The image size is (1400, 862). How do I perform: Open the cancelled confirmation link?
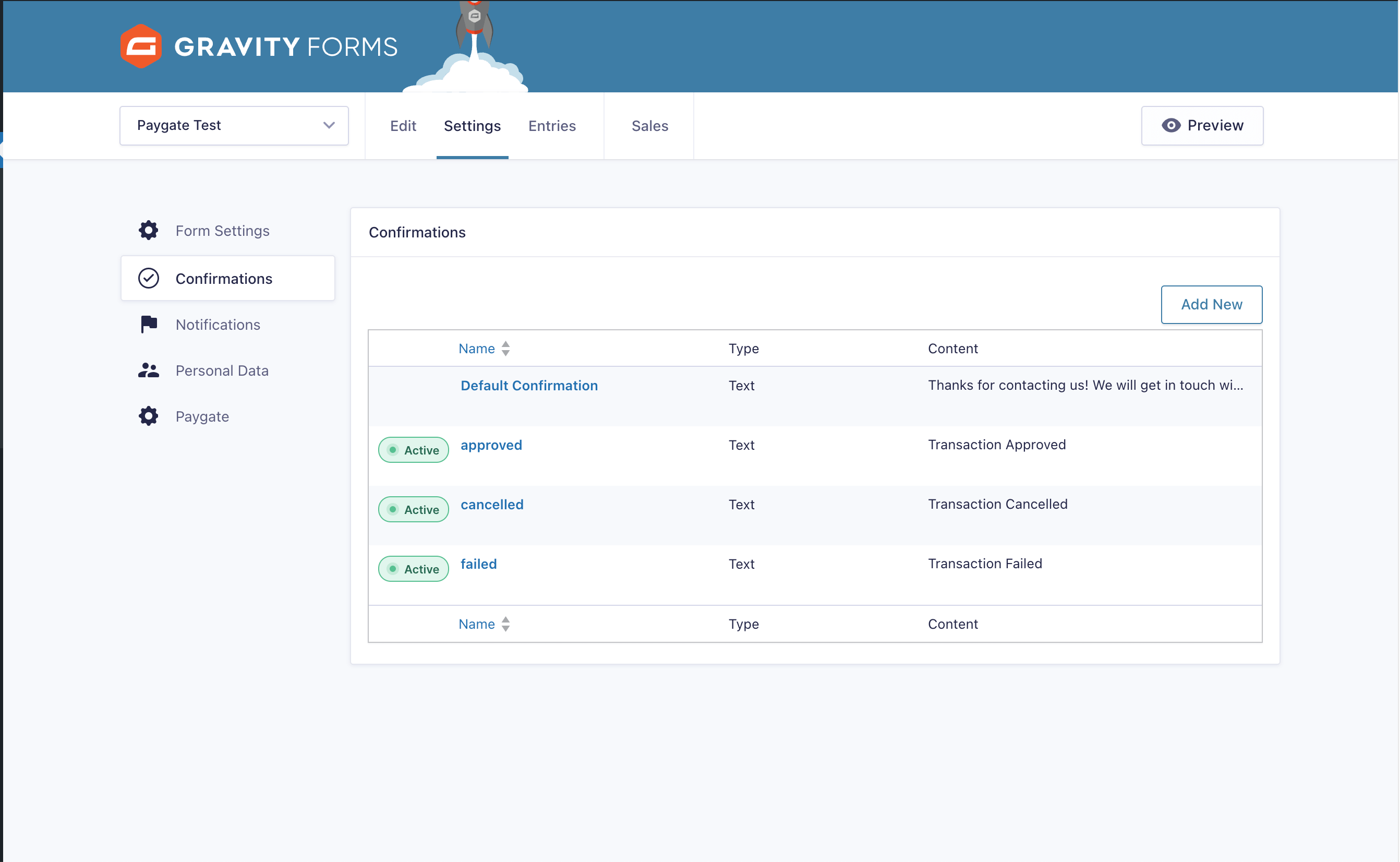click(x=492, y=505)
